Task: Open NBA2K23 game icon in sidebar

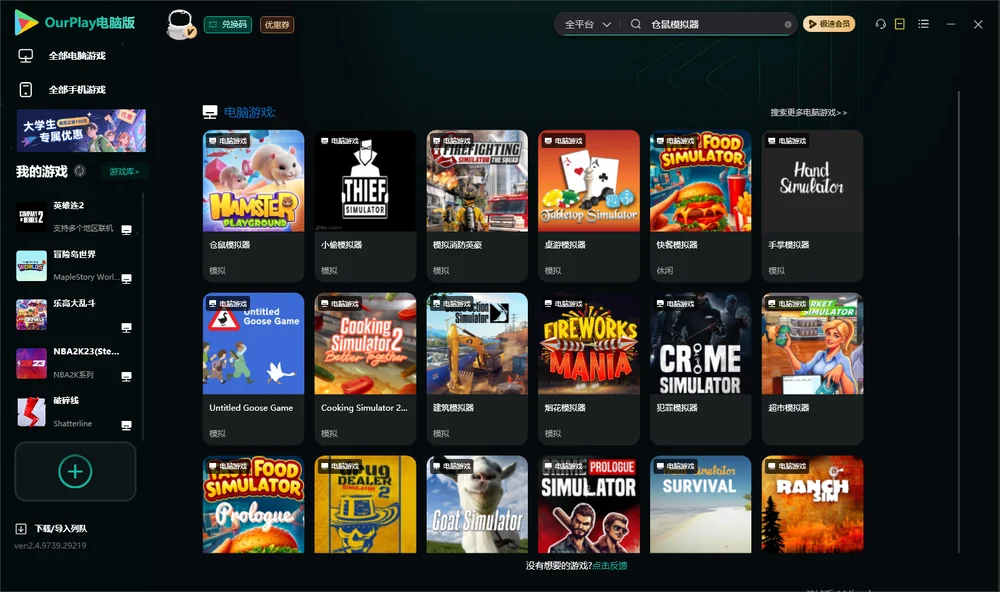Action: 31,364
